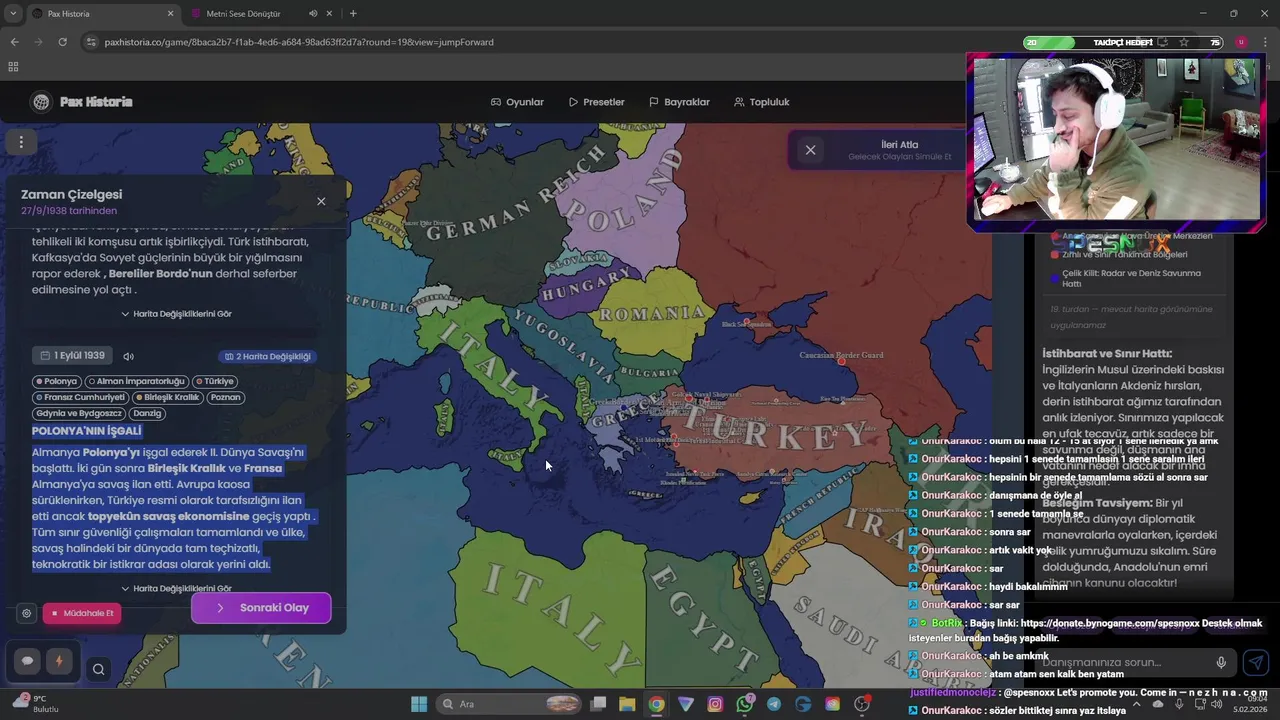1280x720 pixels.
Task: Open the Oyunlar menu
Action: point(517,102)
